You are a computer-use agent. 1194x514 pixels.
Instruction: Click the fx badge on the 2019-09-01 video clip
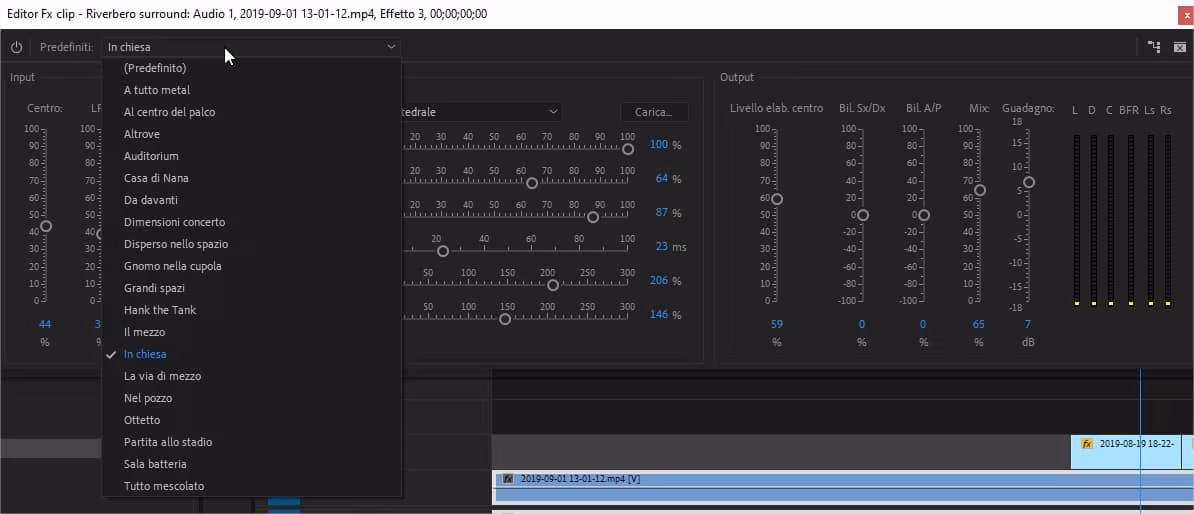pyautogui.click(x=508, y=479)
